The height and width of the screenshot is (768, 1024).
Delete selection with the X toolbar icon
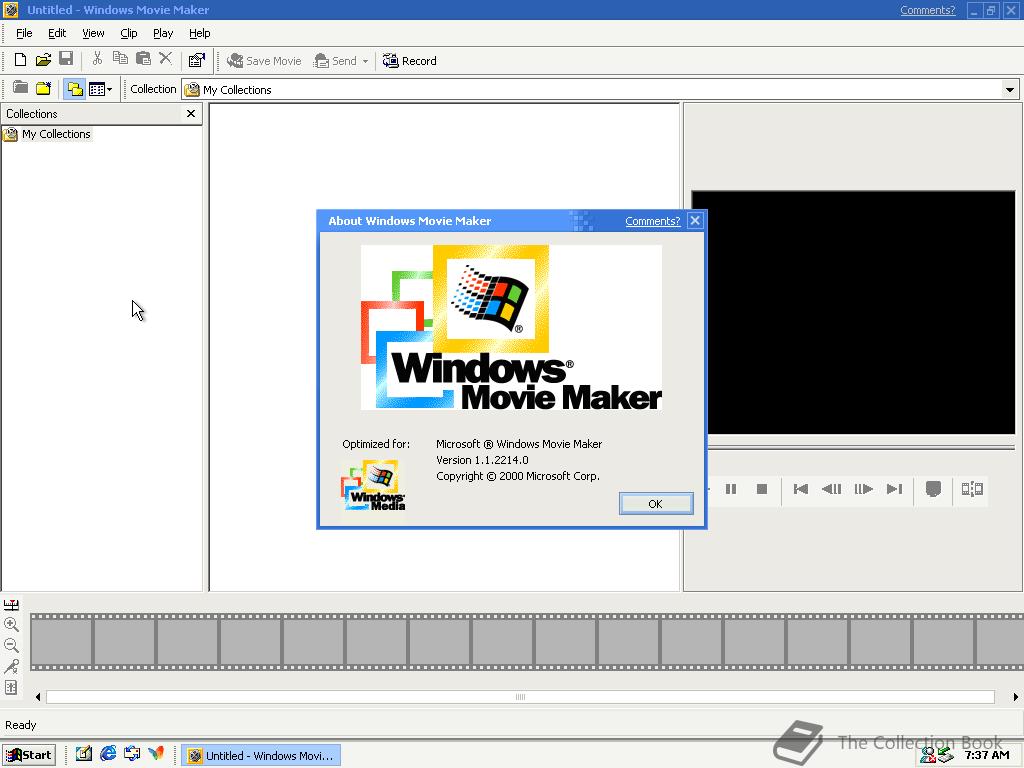[x=166, y=59]
